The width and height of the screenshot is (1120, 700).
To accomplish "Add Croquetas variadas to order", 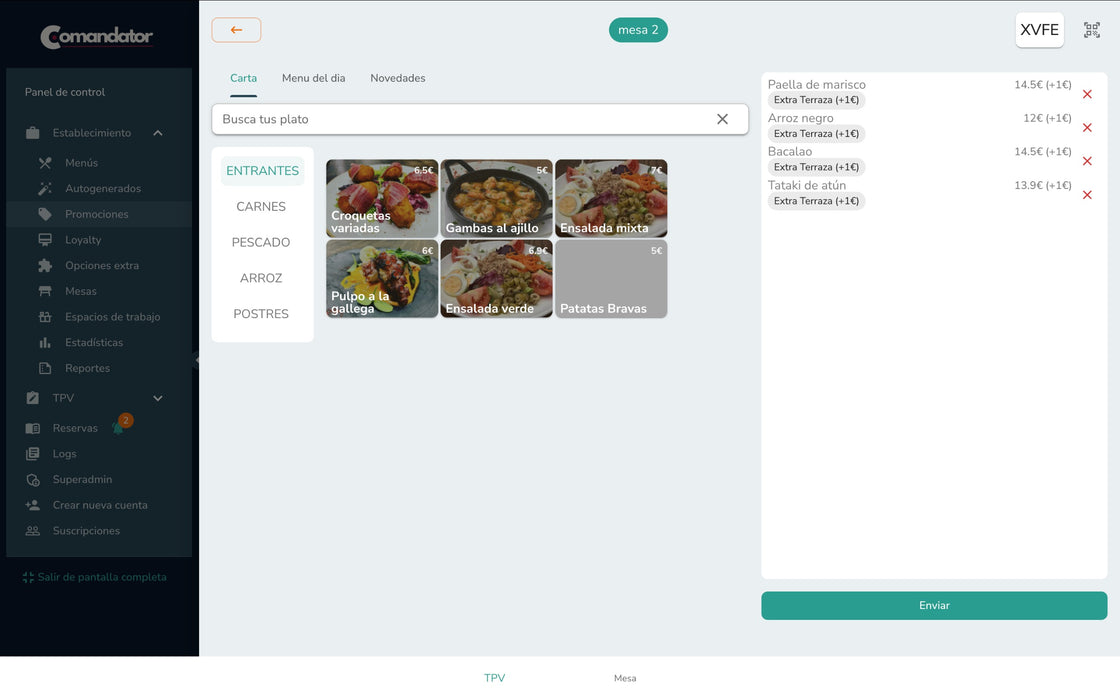I will [x=382, y=199].
